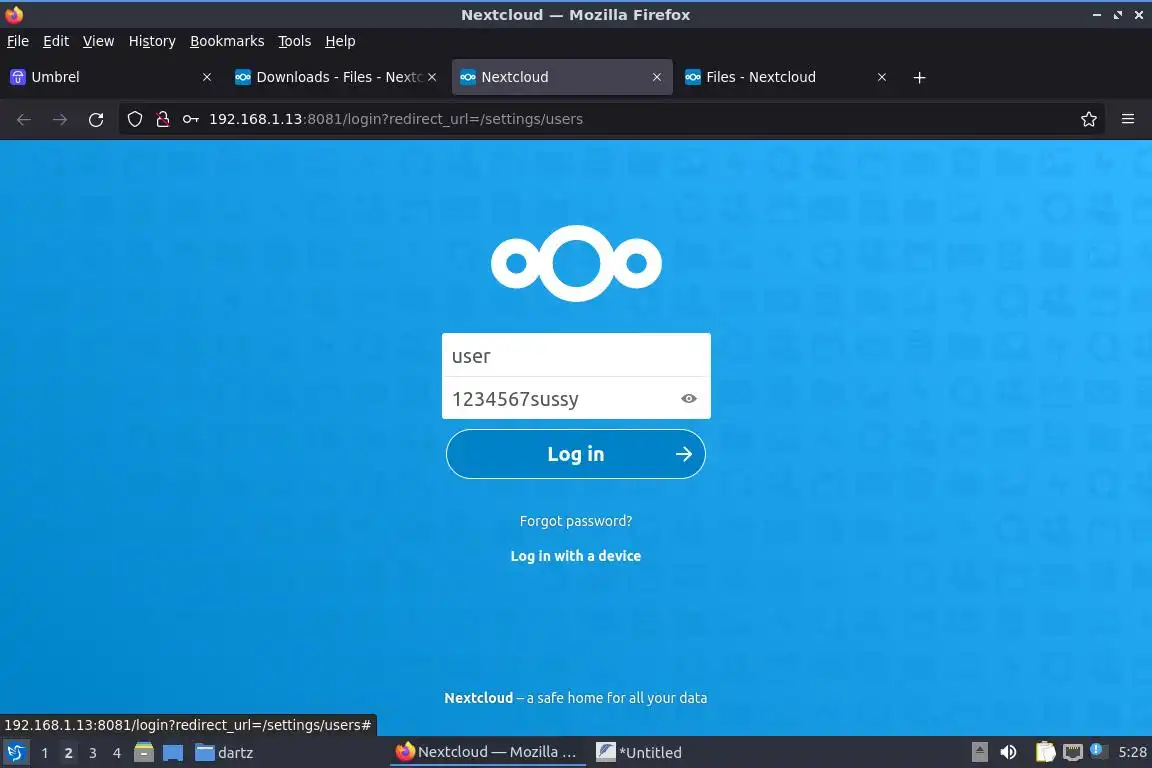Click the Firefox logo in title bar
Viewport: 1152px width, 768px height.
click(x=14, y=15)
